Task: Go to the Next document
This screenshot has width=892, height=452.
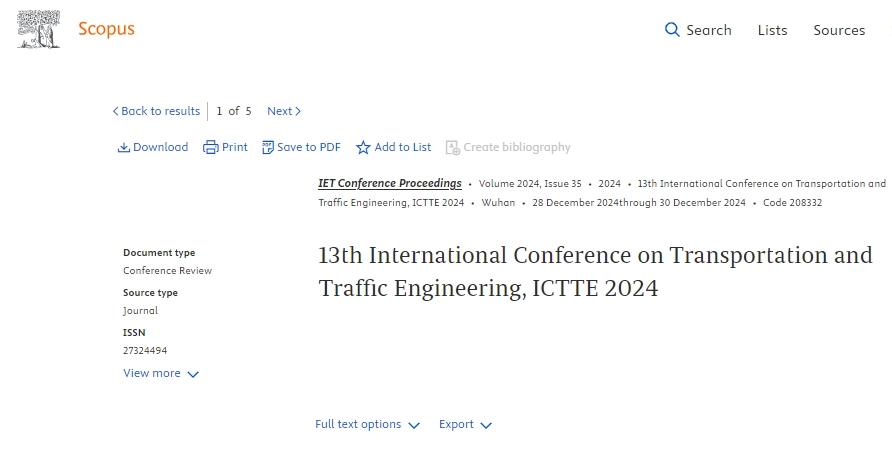Action: click(279, 111)
